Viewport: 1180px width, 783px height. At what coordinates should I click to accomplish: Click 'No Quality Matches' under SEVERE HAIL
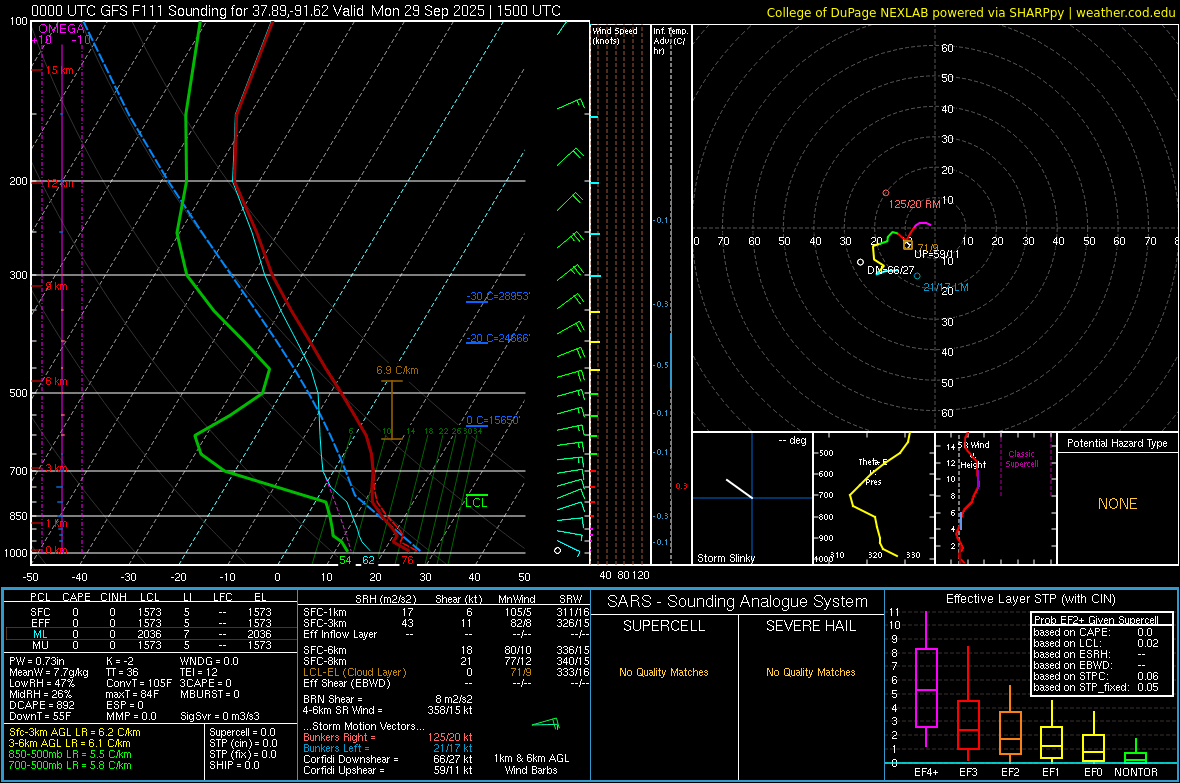810,672
